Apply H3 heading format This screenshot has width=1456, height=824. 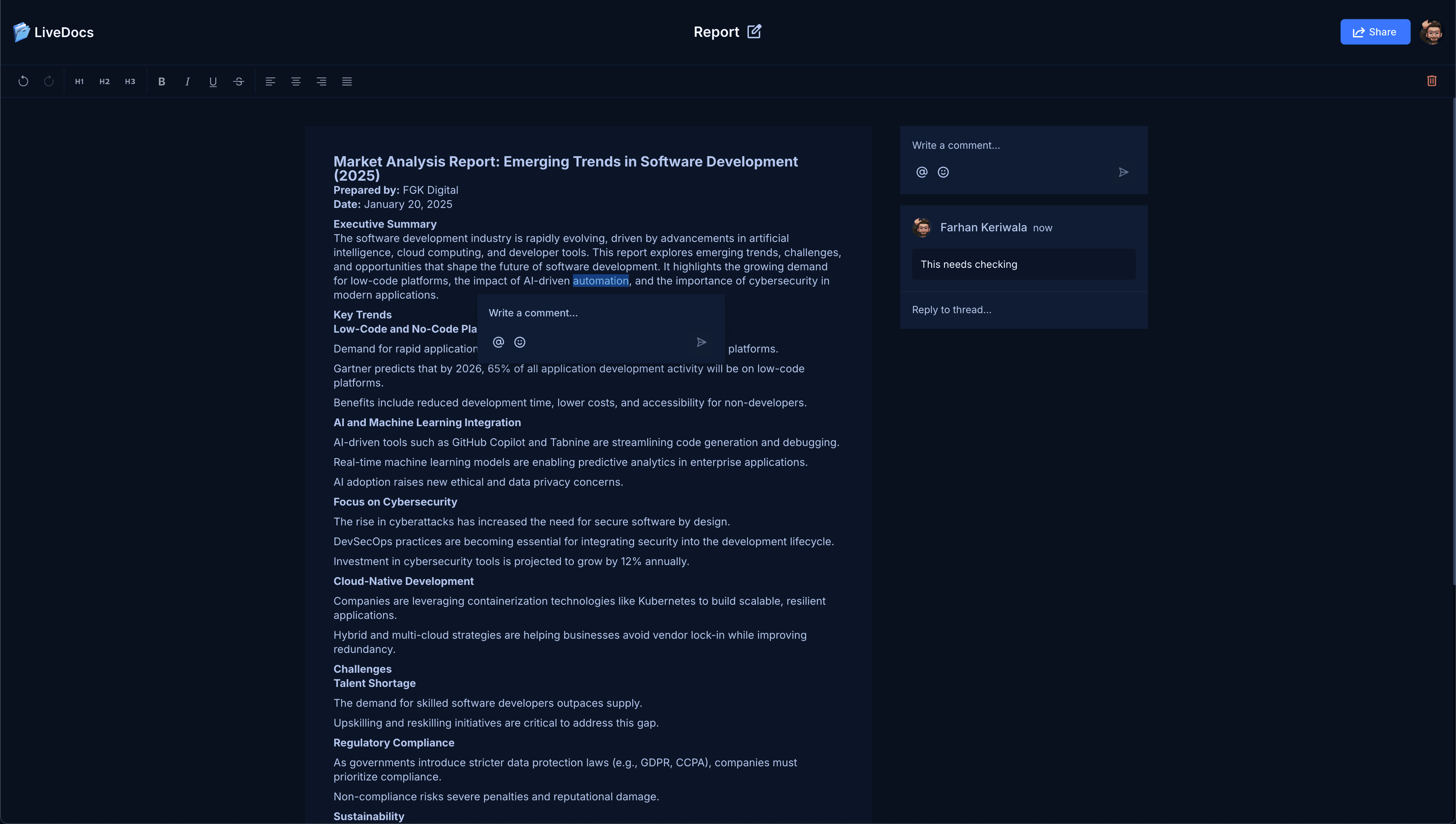130,82
